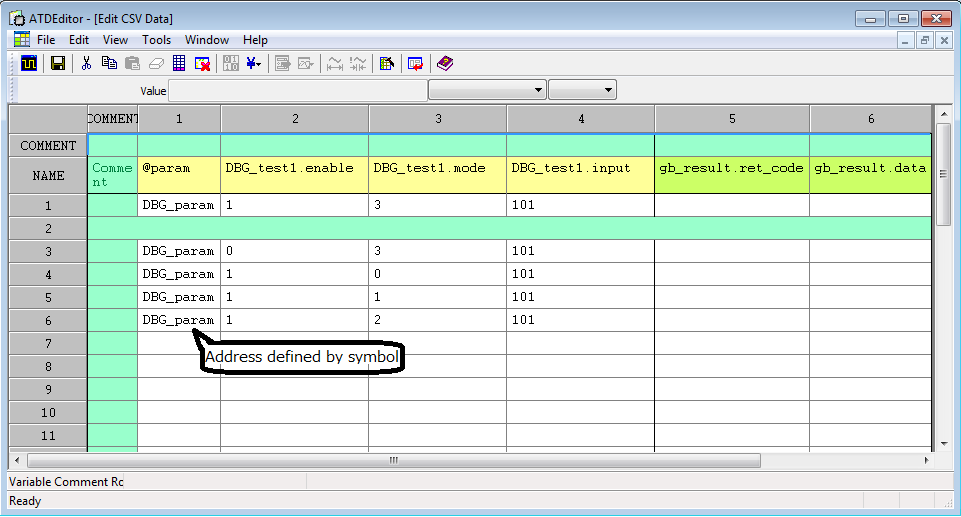Open the Help menu

tap(255, 40)
